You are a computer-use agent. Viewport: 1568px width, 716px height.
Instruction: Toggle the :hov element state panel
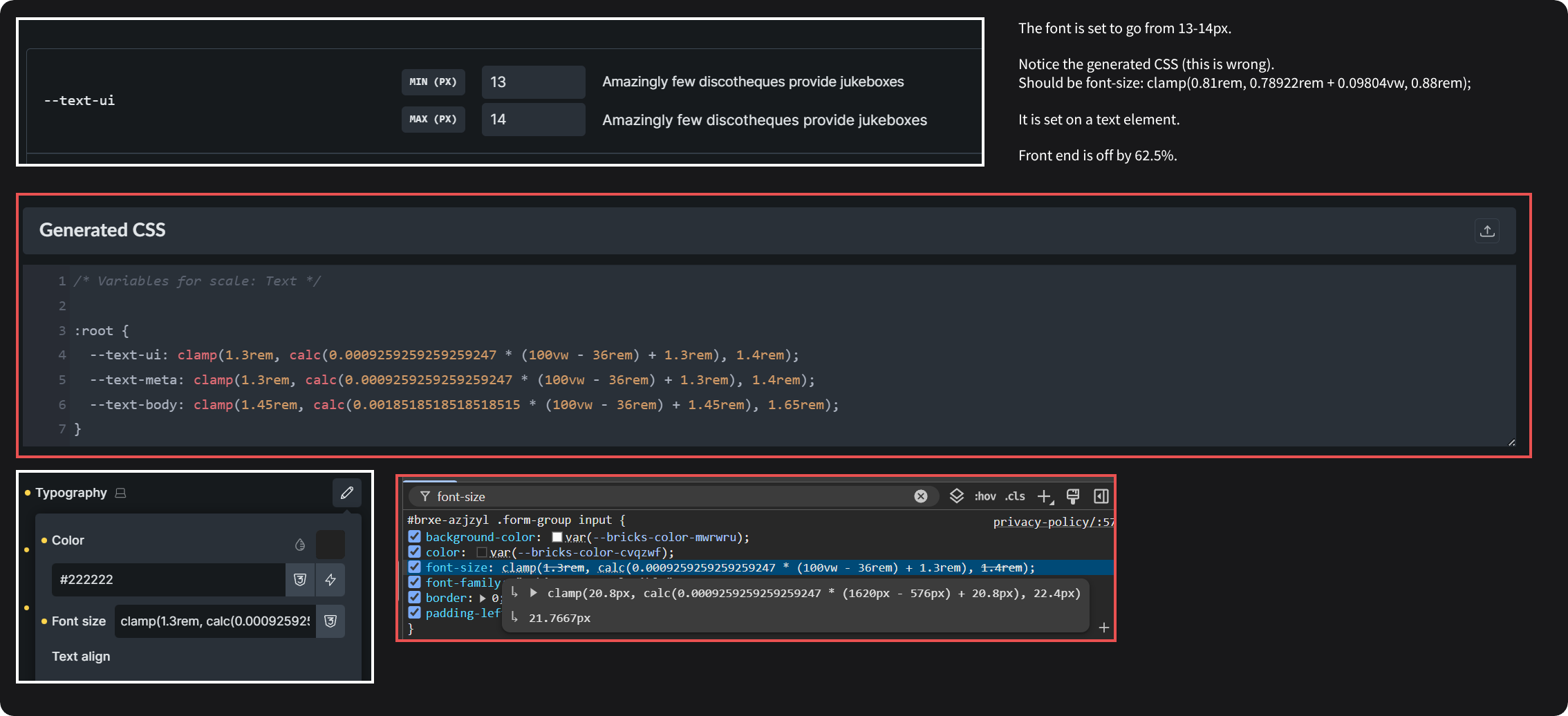(985, 496)
